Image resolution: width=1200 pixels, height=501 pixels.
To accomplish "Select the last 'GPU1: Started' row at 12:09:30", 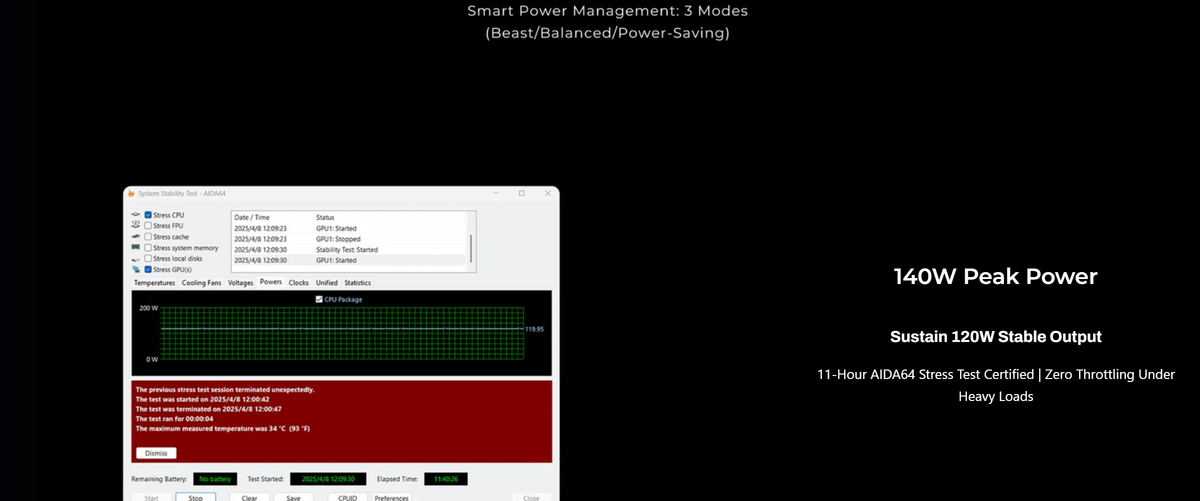I will (x=350, y=260).
